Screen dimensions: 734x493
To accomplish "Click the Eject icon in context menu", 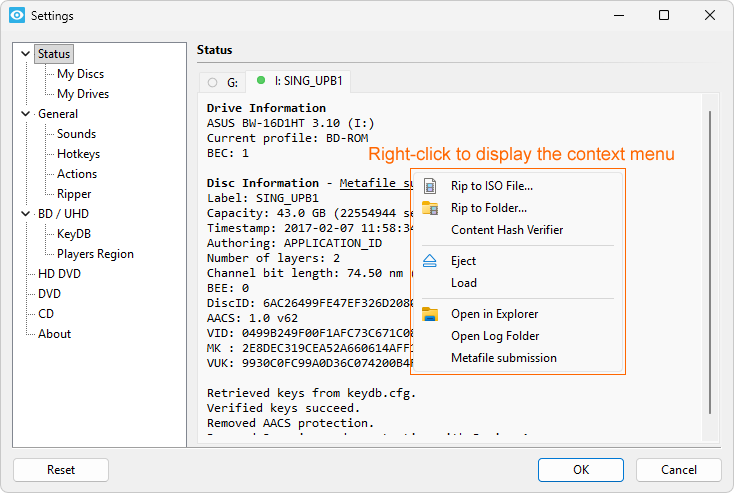I will [x=430, y=261].
